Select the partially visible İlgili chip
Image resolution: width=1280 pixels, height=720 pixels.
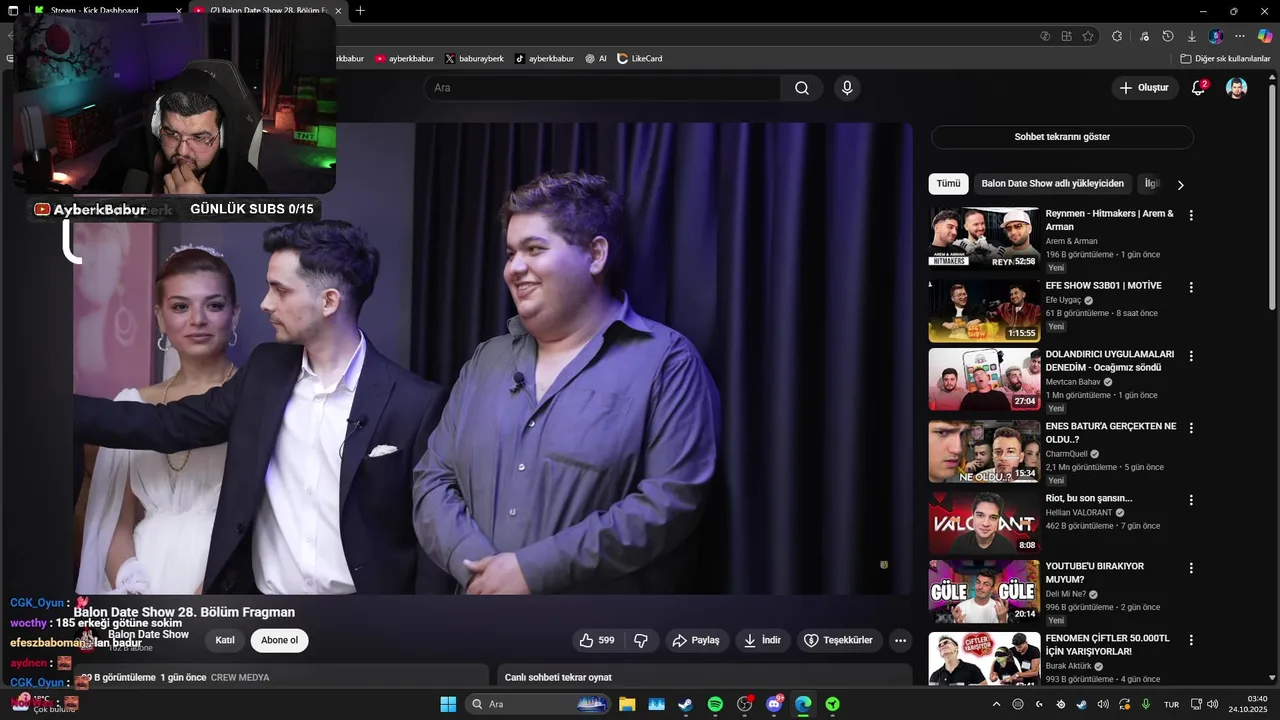click(x=1151, y=184)
